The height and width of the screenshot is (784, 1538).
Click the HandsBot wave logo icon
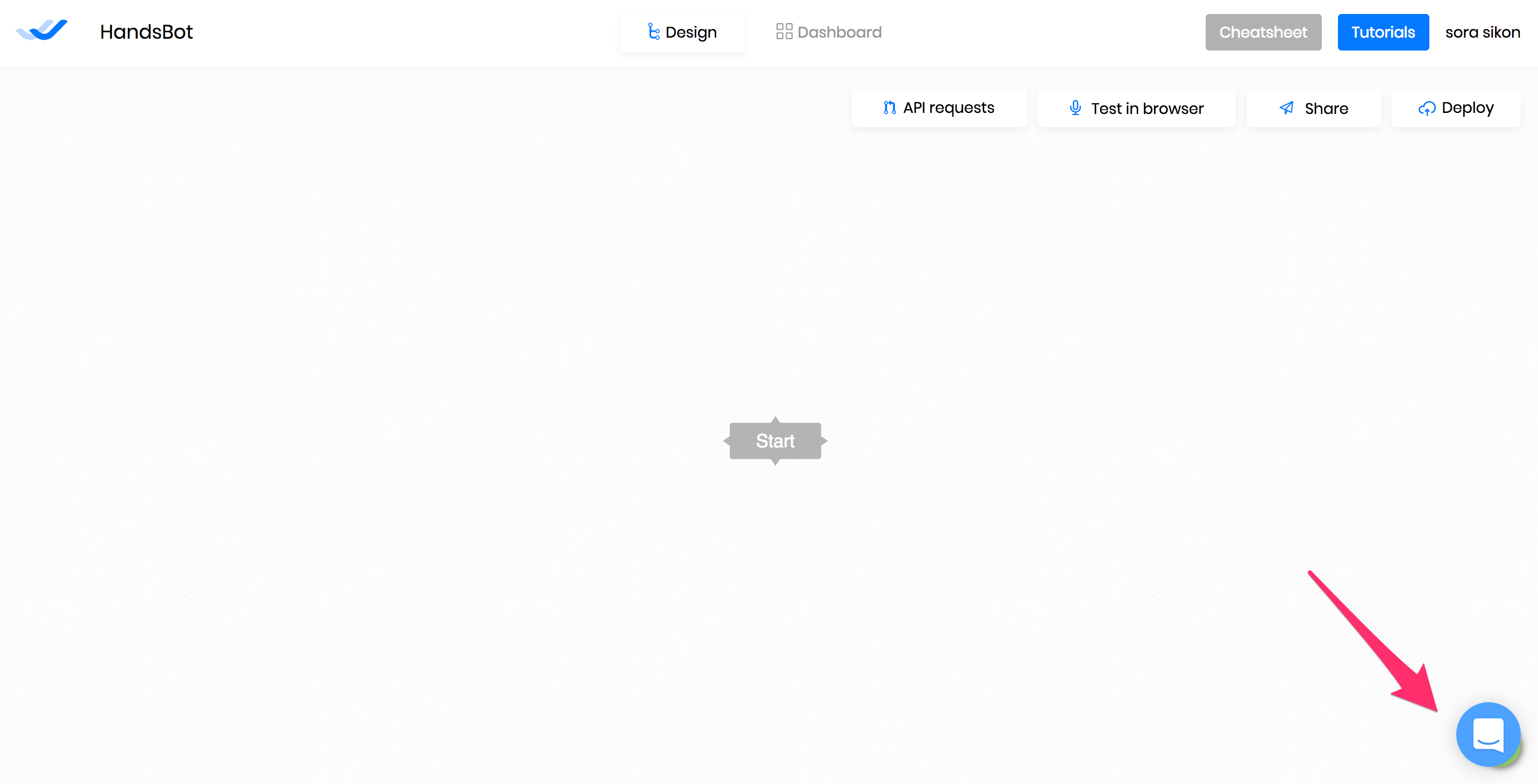42,31
